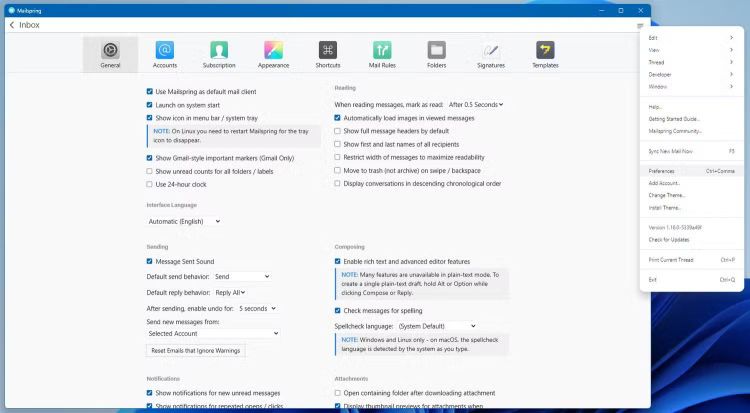Toggle the Message Sent Sound checkbox
The image size is (750, 413).
(150, 261)
